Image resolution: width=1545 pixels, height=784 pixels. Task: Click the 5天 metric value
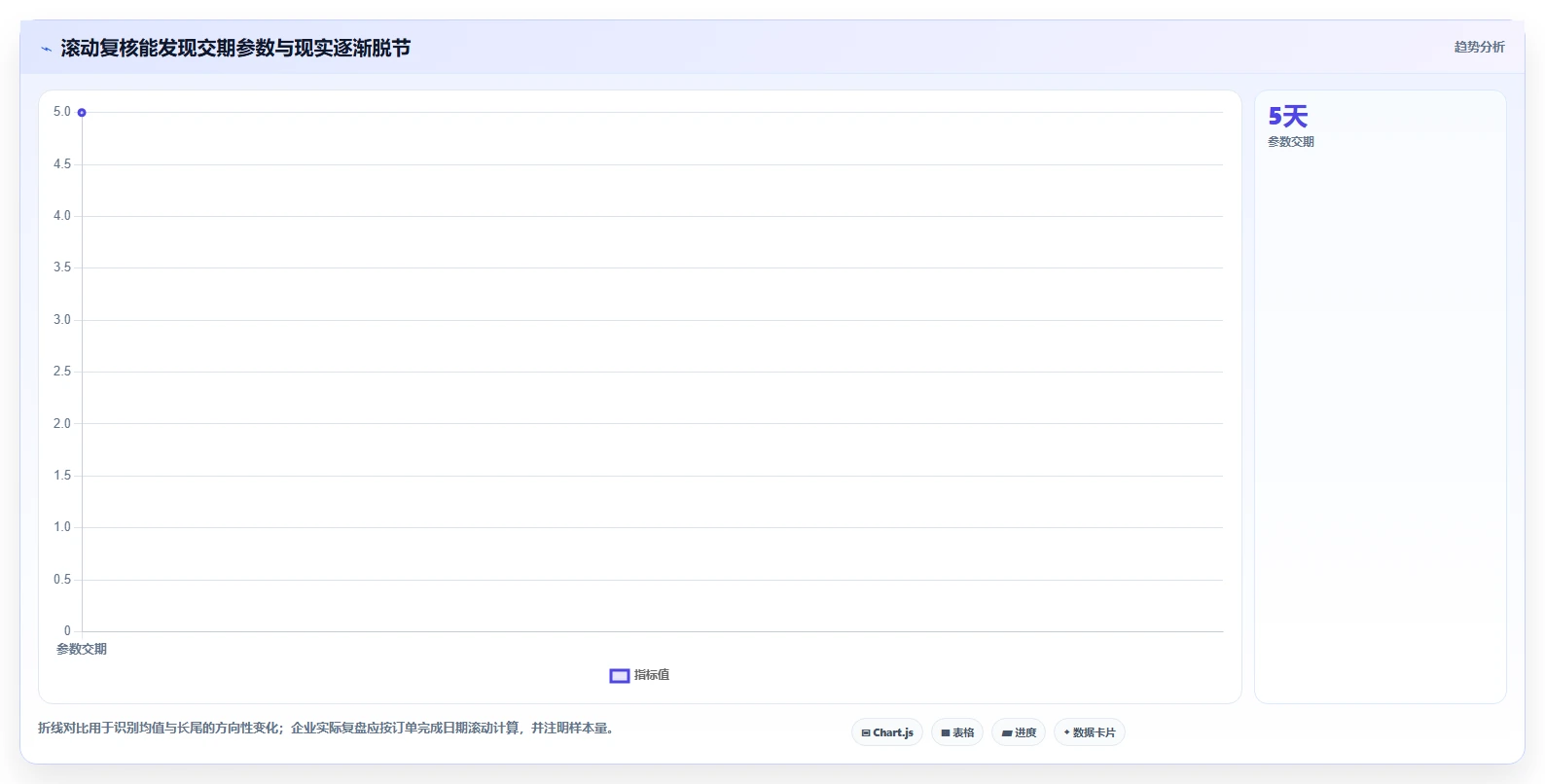click(1288, 117)
